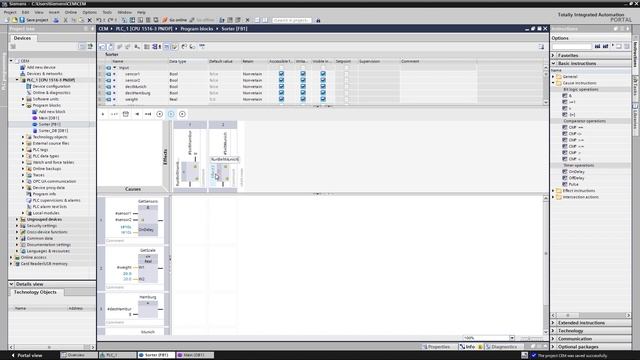This screenshot has width=640, height=360.
Task: Click the OnDelay timer instruction icon
Action: [x=565, y=171]
